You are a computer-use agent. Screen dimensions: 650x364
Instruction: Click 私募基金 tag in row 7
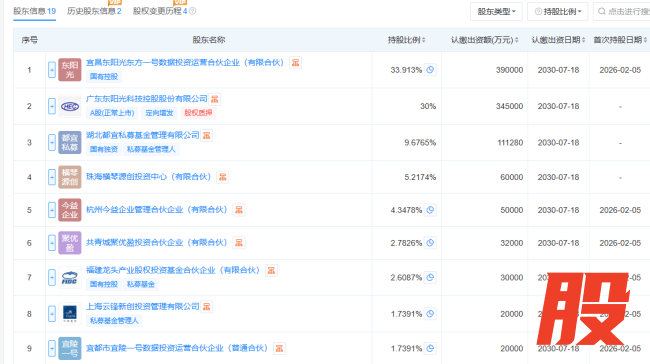tap(141, 284)
